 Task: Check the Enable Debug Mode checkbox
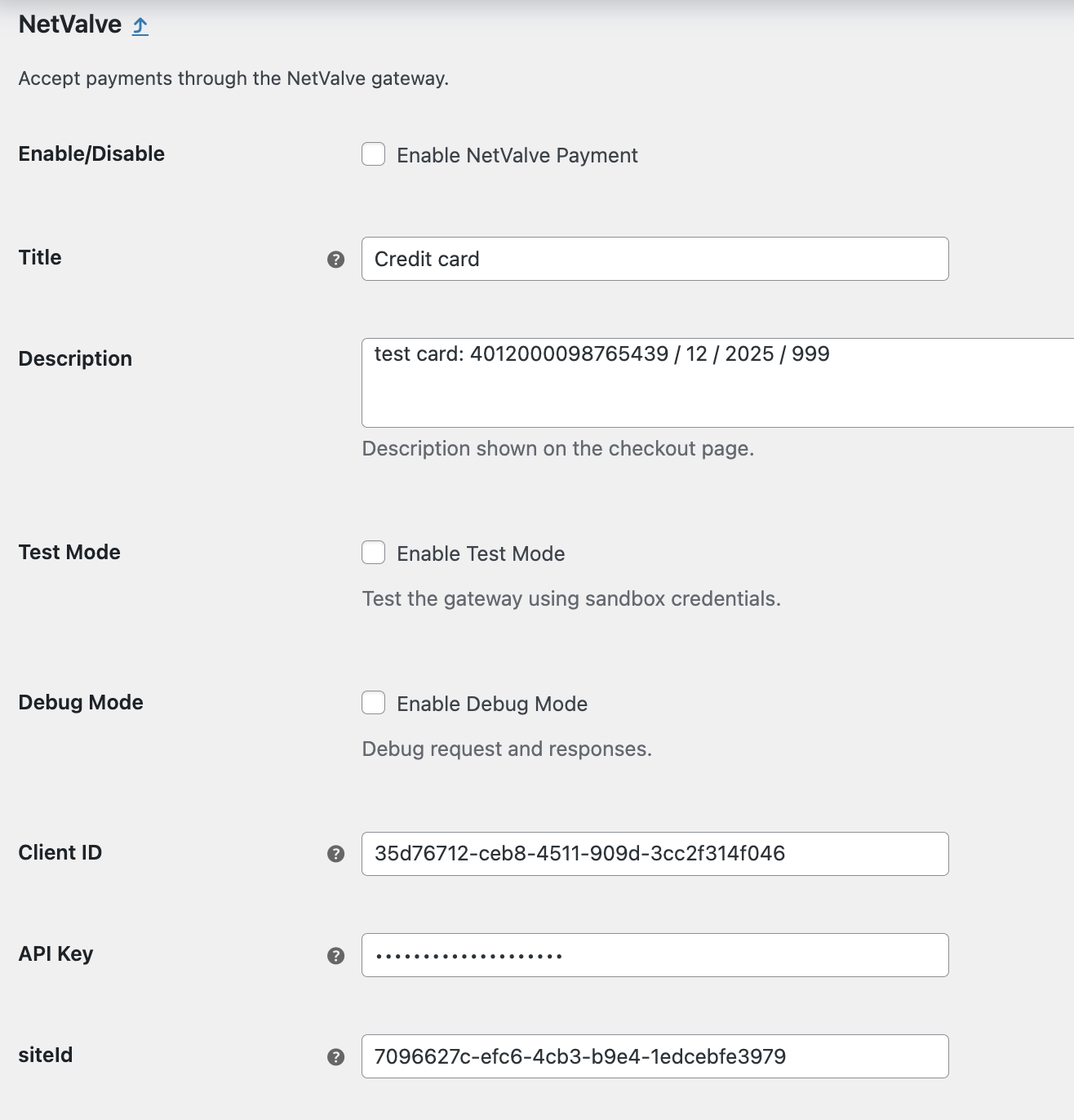(x=374, y=703)
